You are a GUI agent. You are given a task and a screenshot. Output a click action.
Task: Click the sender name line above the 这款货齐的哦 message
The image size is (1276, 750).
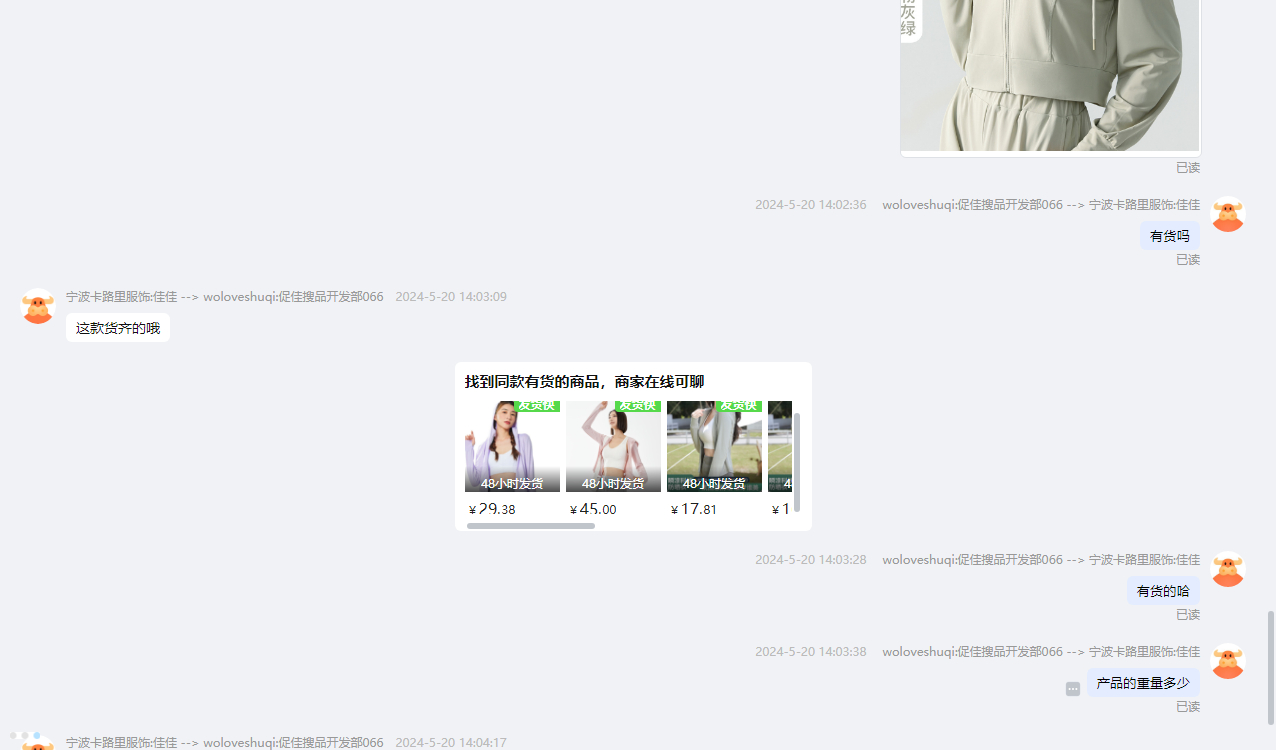click(225, 297)
